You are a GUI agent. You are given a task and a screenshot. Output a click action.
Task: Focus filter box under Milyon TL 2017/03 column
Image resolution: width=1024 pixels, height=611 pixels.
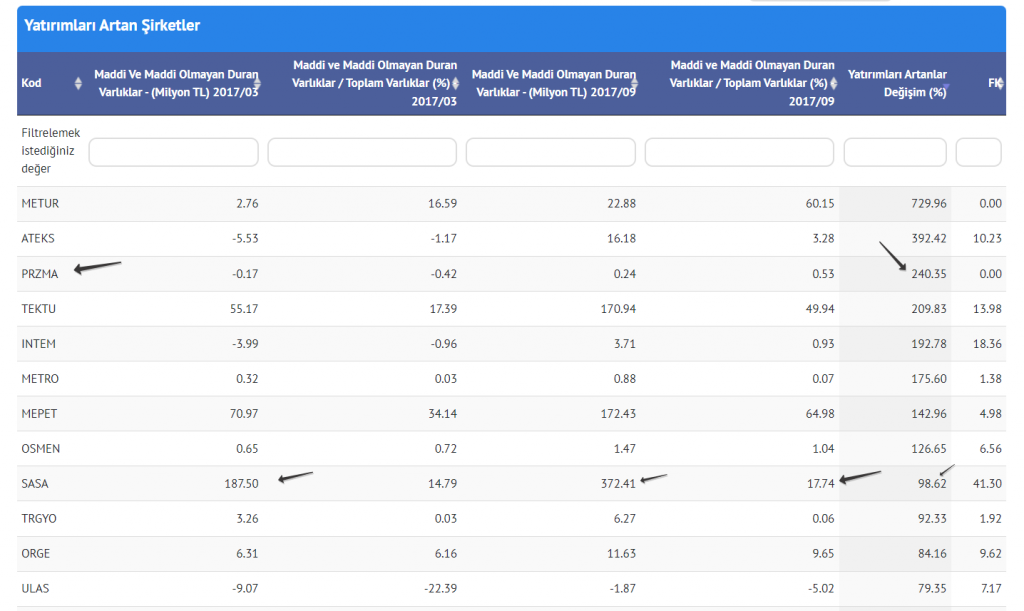174,152
